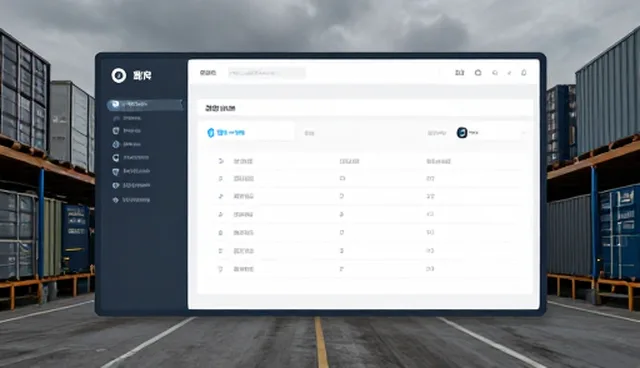Expand the arrow in the table header row
The image size is (640, 368).
221,161
